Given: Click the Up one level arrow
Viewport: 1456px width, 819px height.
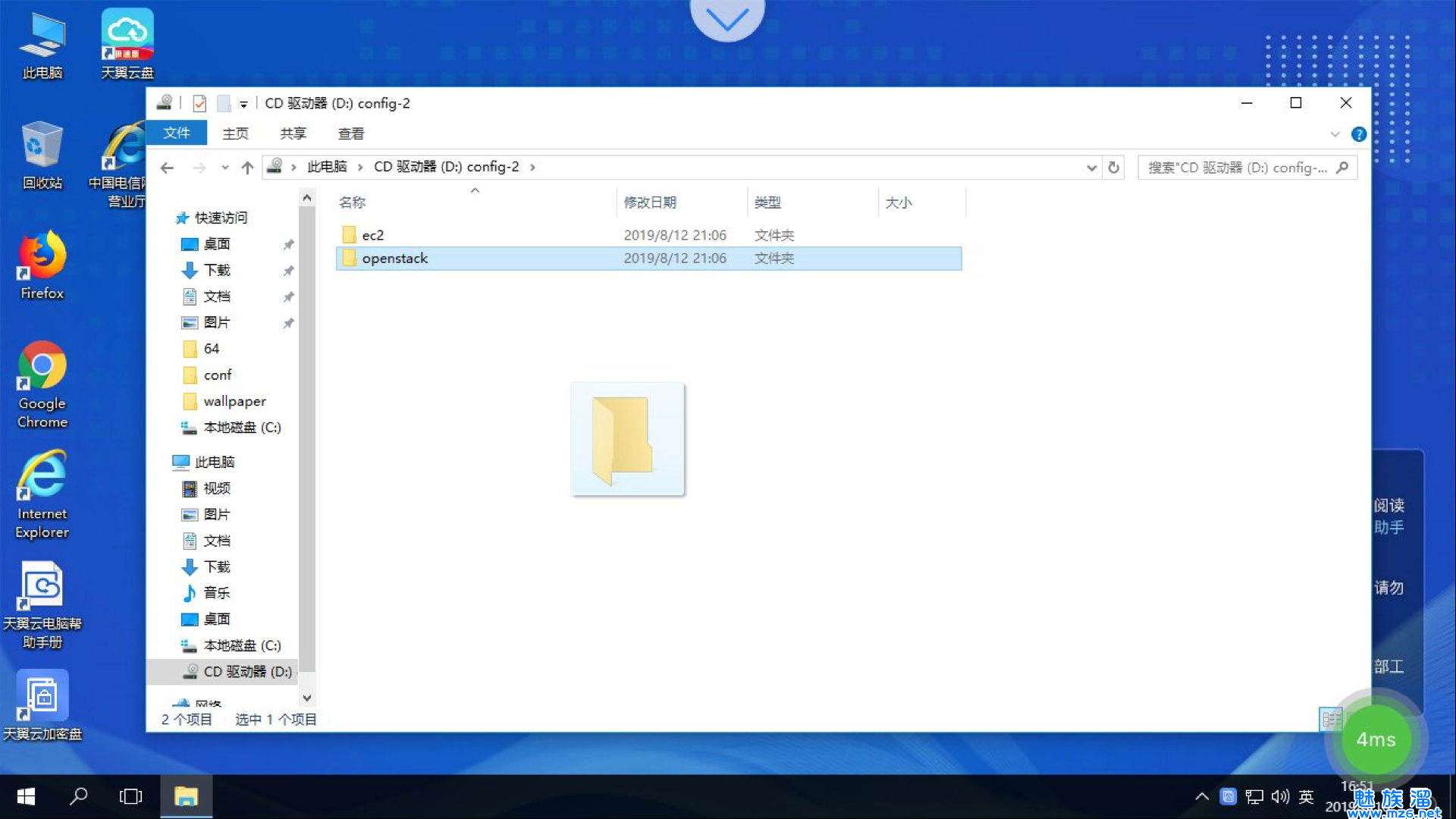Looking at the screenshot, I should coord(247,168).
